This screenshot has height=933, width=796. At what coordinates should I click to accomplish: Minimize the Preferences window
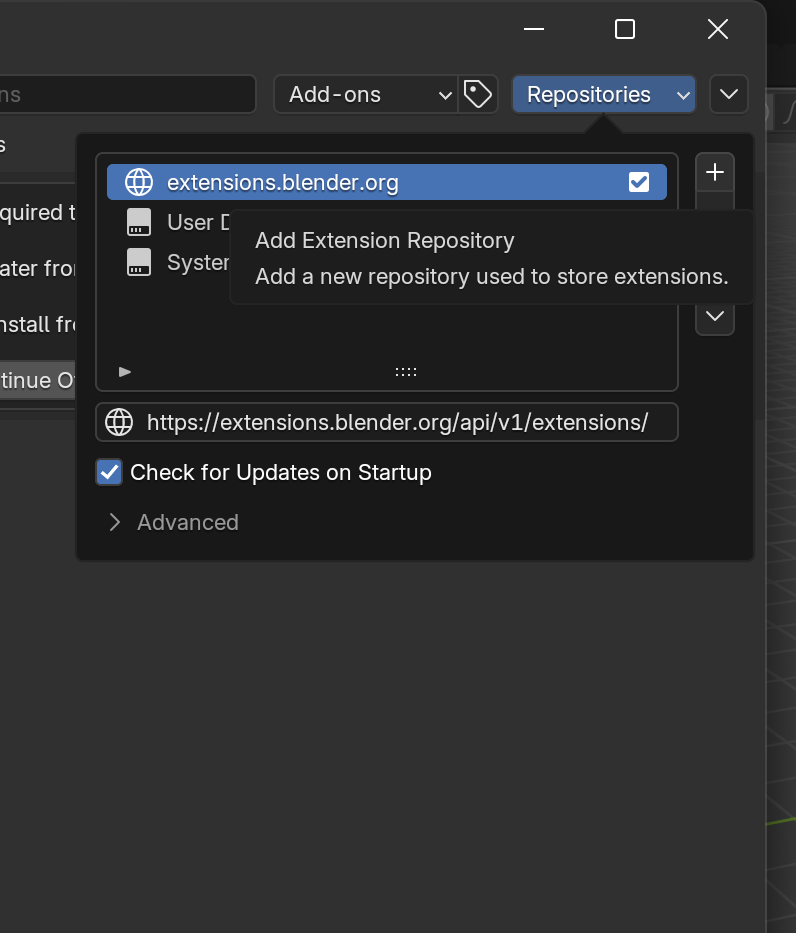coord(534,29)
